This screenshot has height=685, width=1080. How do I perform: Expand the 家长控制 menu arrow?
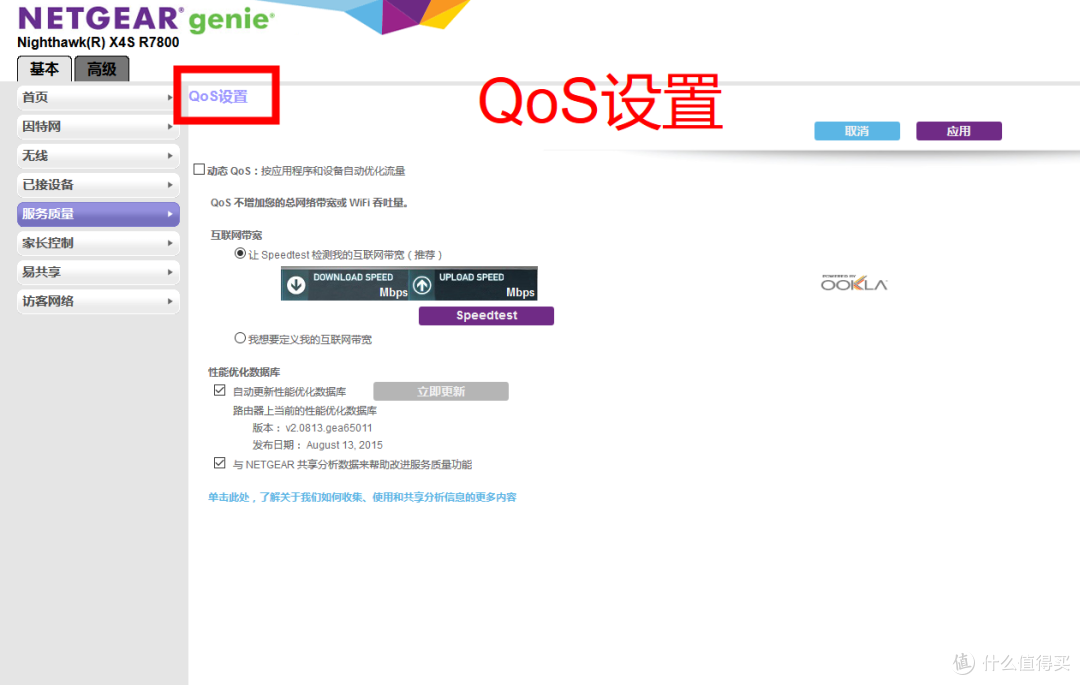(x=169, y=243)
